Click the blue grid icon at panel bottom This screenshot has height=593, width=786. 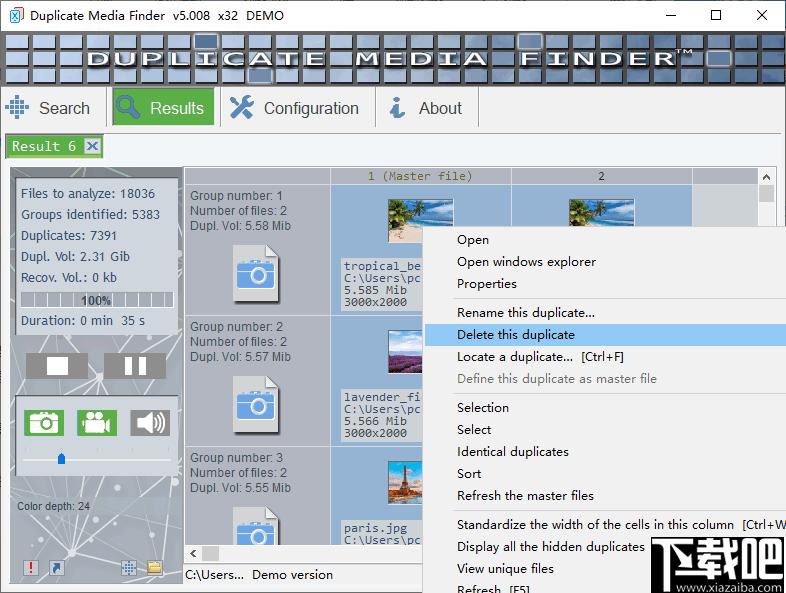(x=129, y=567)
